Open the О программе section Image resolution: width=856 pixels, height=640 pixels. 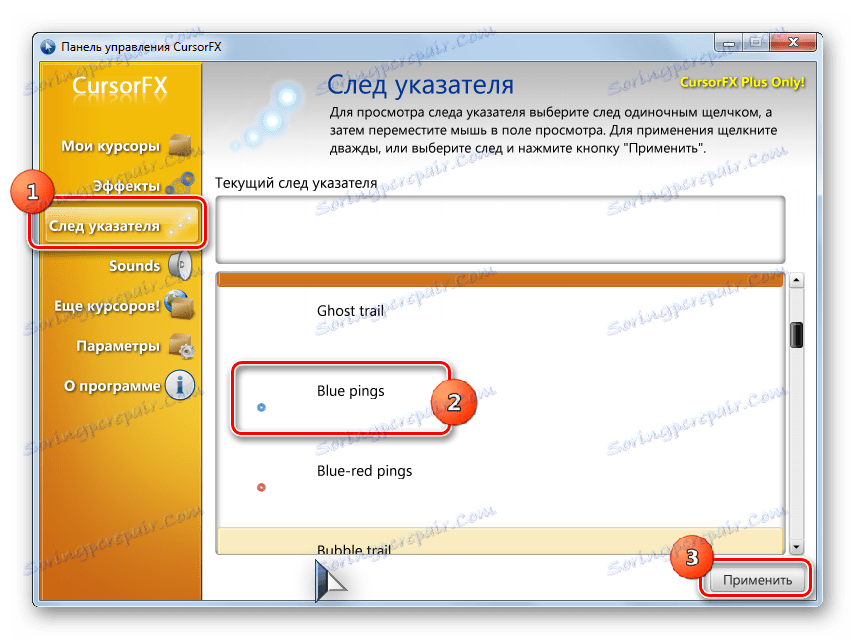pyautogui.click(x=112, y=386)
